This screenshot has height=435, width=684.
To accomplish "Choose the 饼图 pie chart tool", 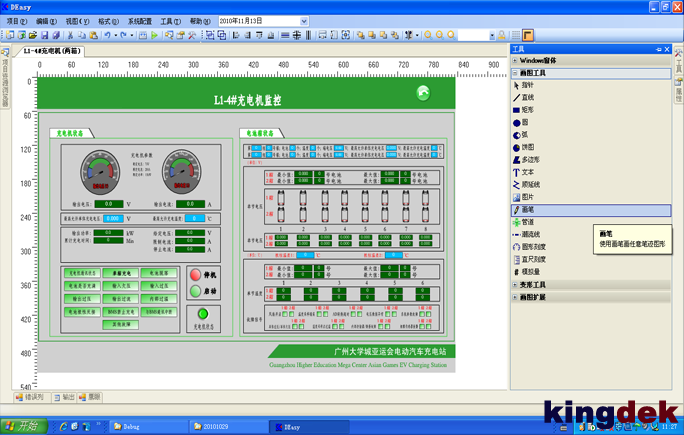I will click(x=527, y=147).
